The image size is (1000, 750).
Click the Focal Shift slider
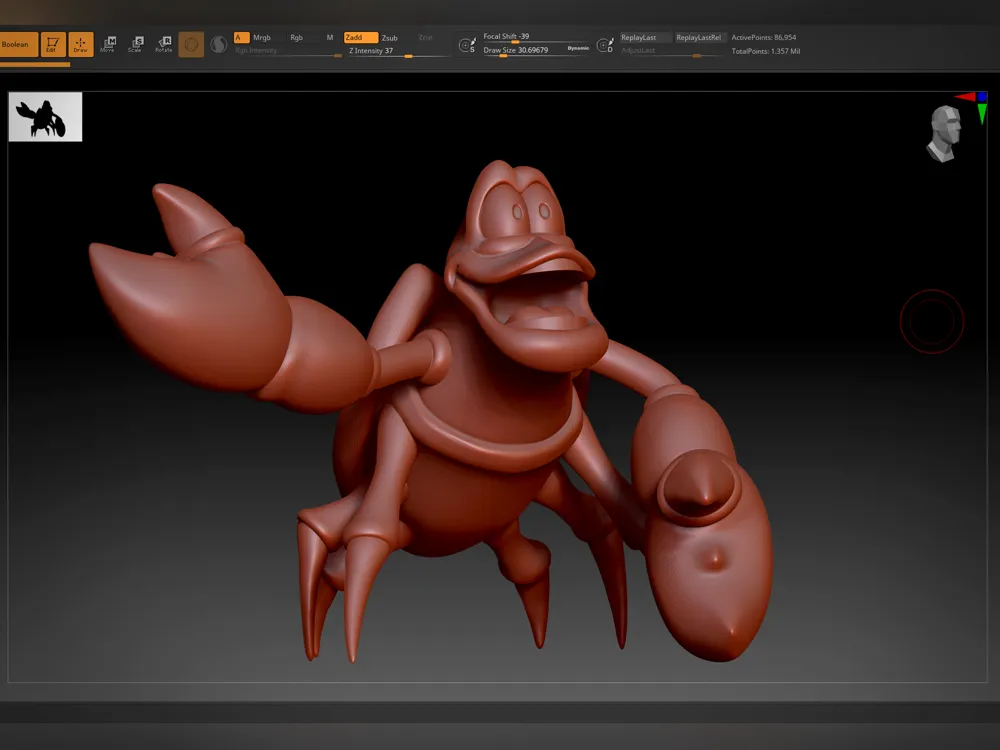click(x=536, y=37)
